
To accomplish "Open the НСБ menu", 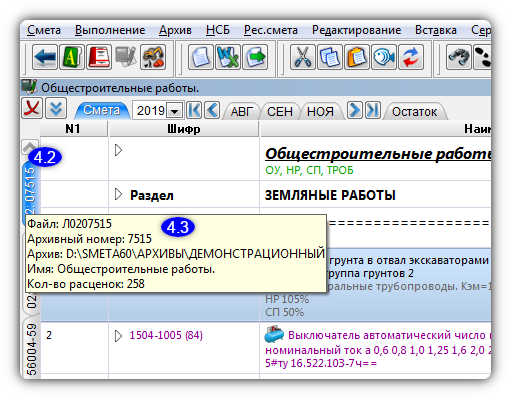I will tap(218, 30).
